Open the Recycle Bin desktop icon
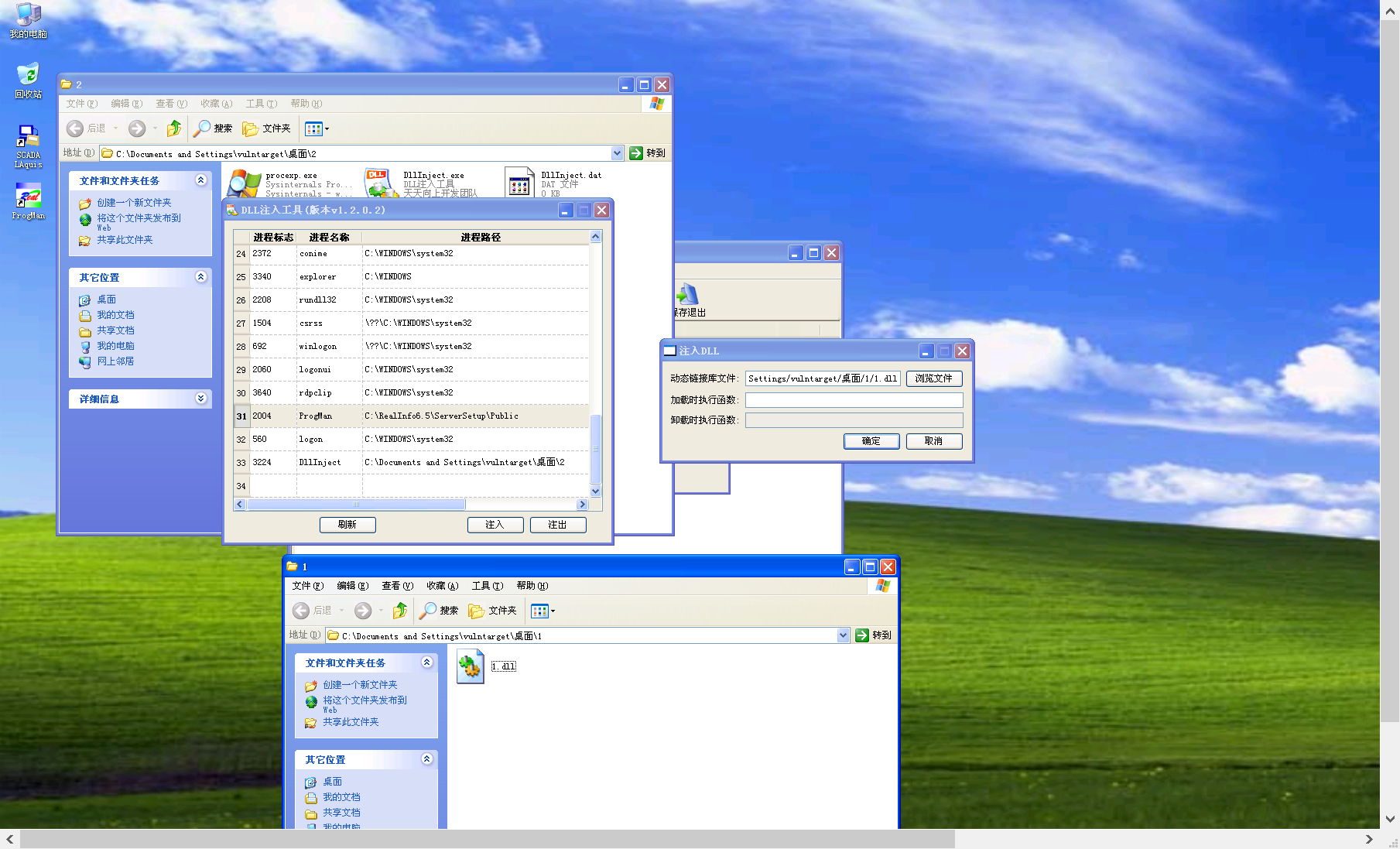1400x849 pixels. click(x=28, y=80)
